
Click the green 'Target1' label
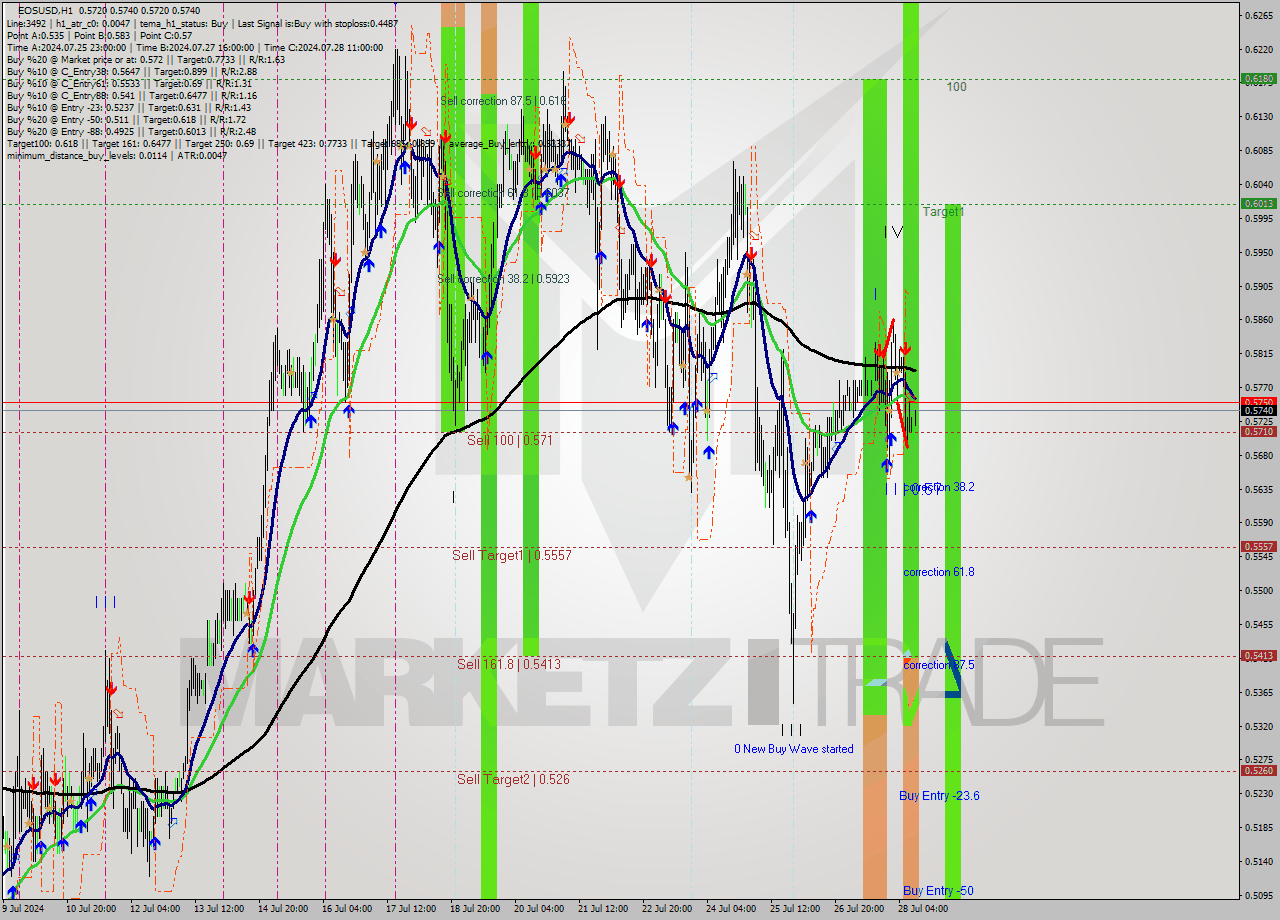pyautogui.click(x=943, y=212)
